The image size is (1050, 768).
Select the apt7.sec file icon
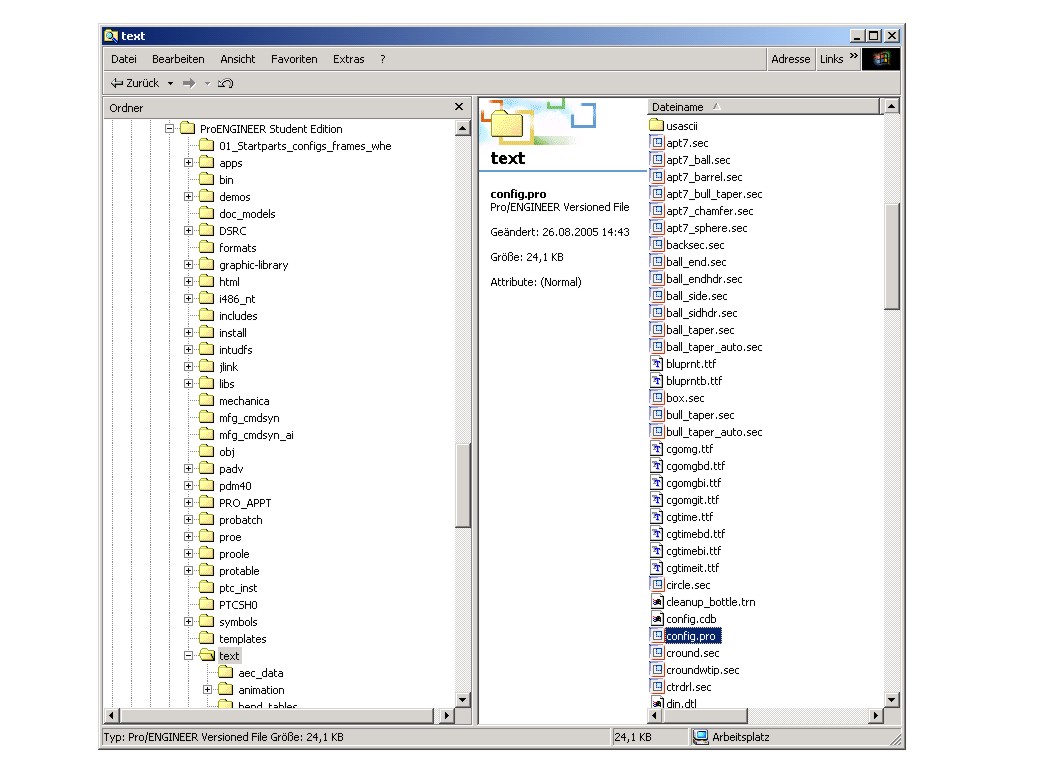pyautogui.click(x=656, y=143)
